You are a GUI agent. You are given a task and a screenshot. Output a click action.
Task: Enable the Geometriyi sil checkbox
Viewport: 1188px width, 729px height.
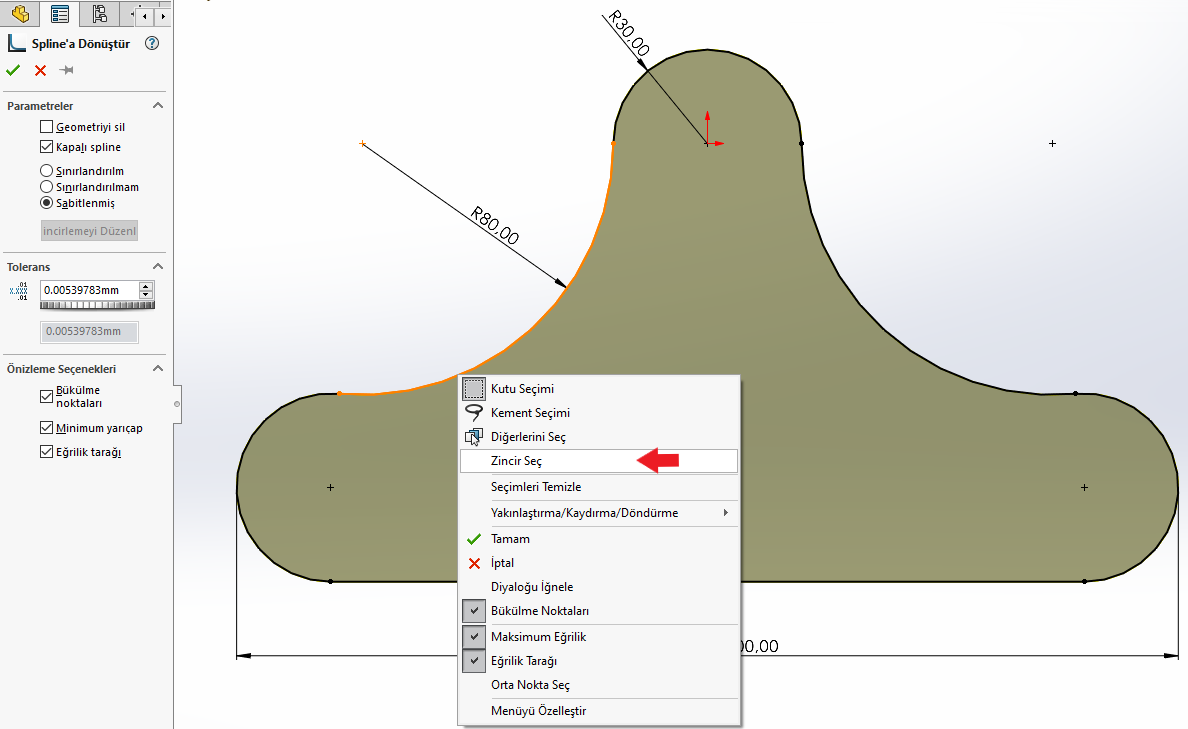pos(45,126)
